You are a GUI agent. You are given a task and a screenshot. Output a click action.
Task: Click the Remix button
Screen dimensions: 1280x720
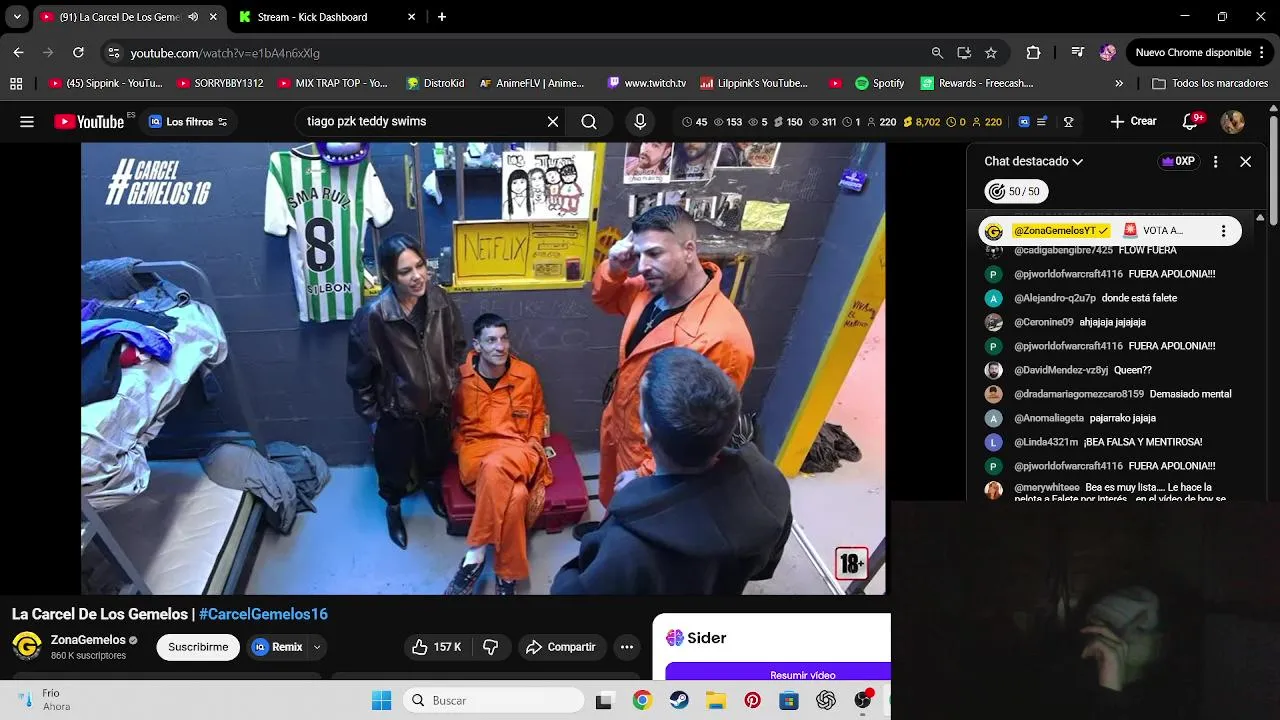click(277, 647)
